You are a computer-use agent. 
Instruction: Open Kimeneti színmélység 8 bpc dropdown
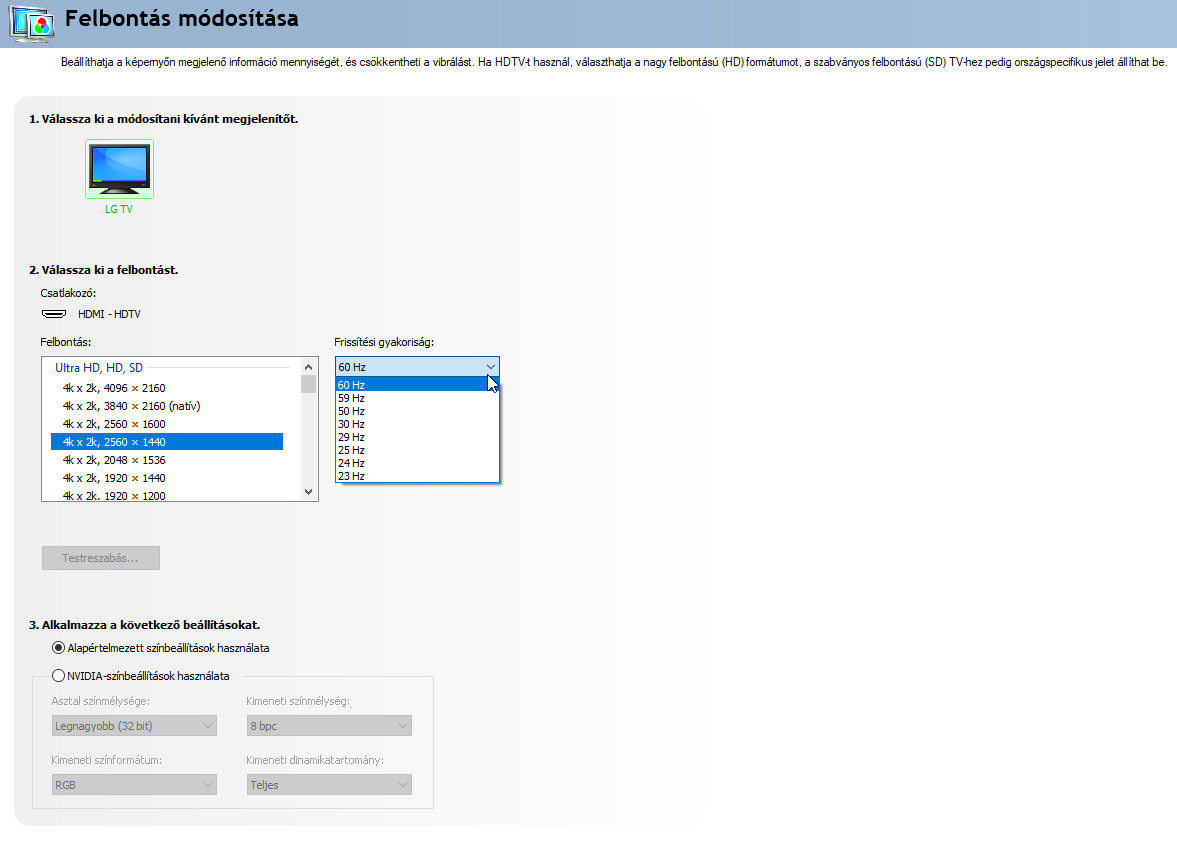pyautogui.click(x=329, y=726)
